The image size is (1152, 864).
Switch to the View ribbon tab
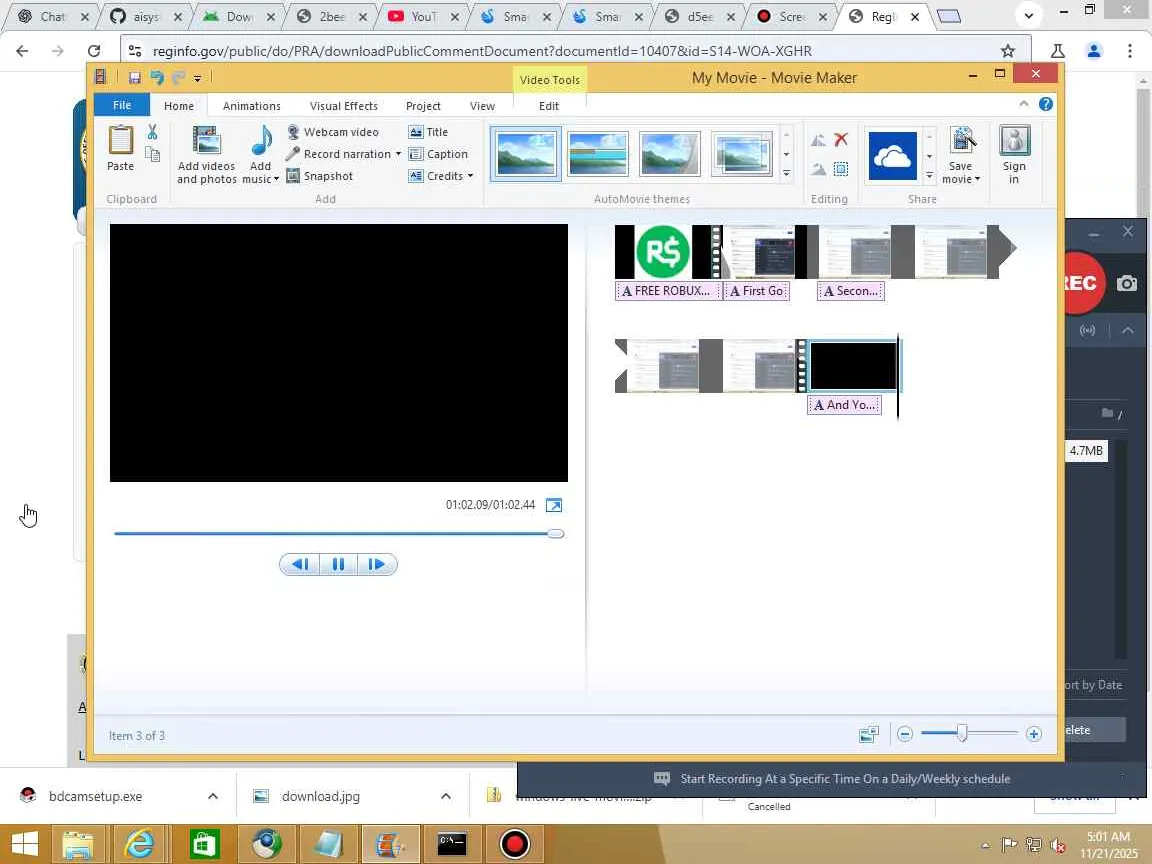(482, 106)
